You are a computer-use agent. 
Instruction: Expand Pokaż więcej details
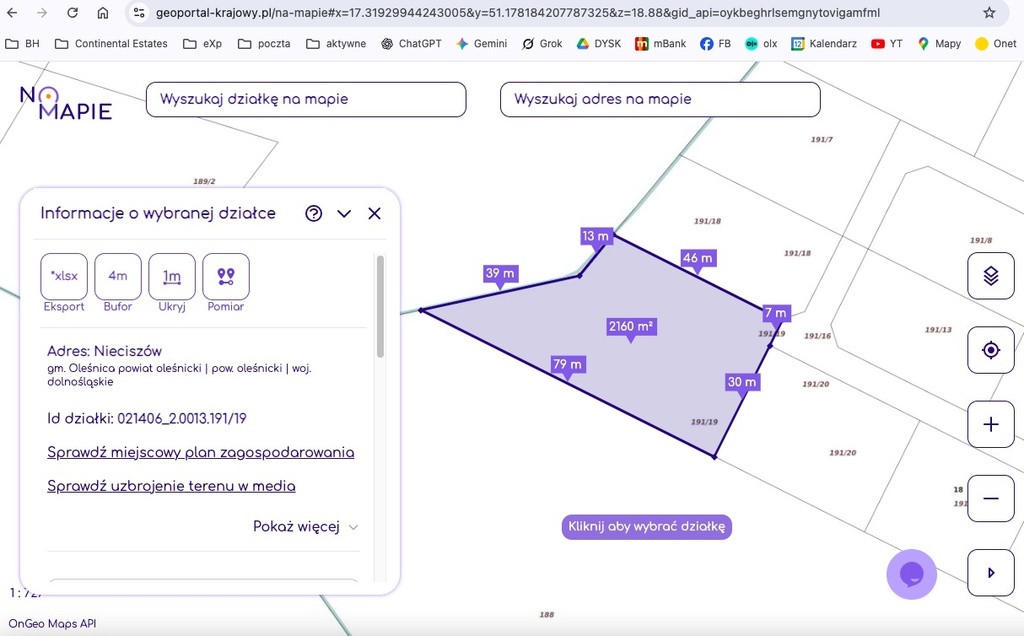tap(306, 527)
